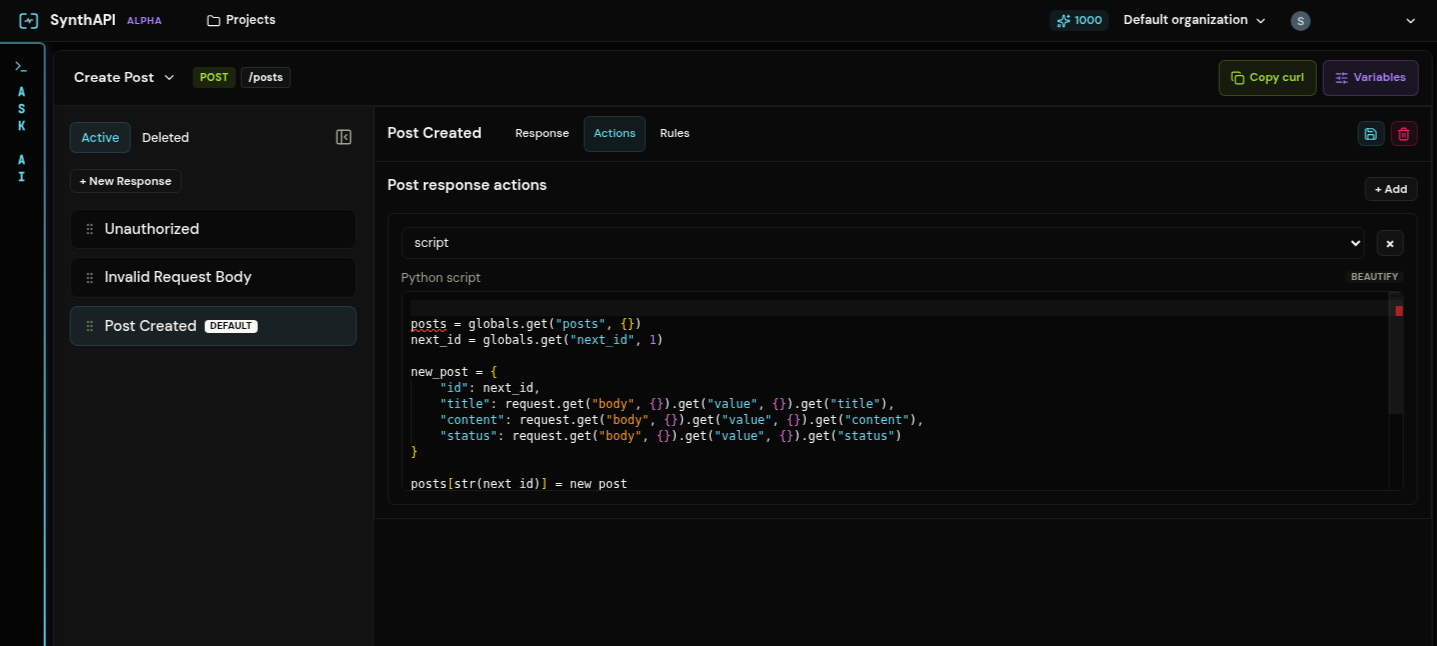Open the Variables panel button

(1370, 77)
